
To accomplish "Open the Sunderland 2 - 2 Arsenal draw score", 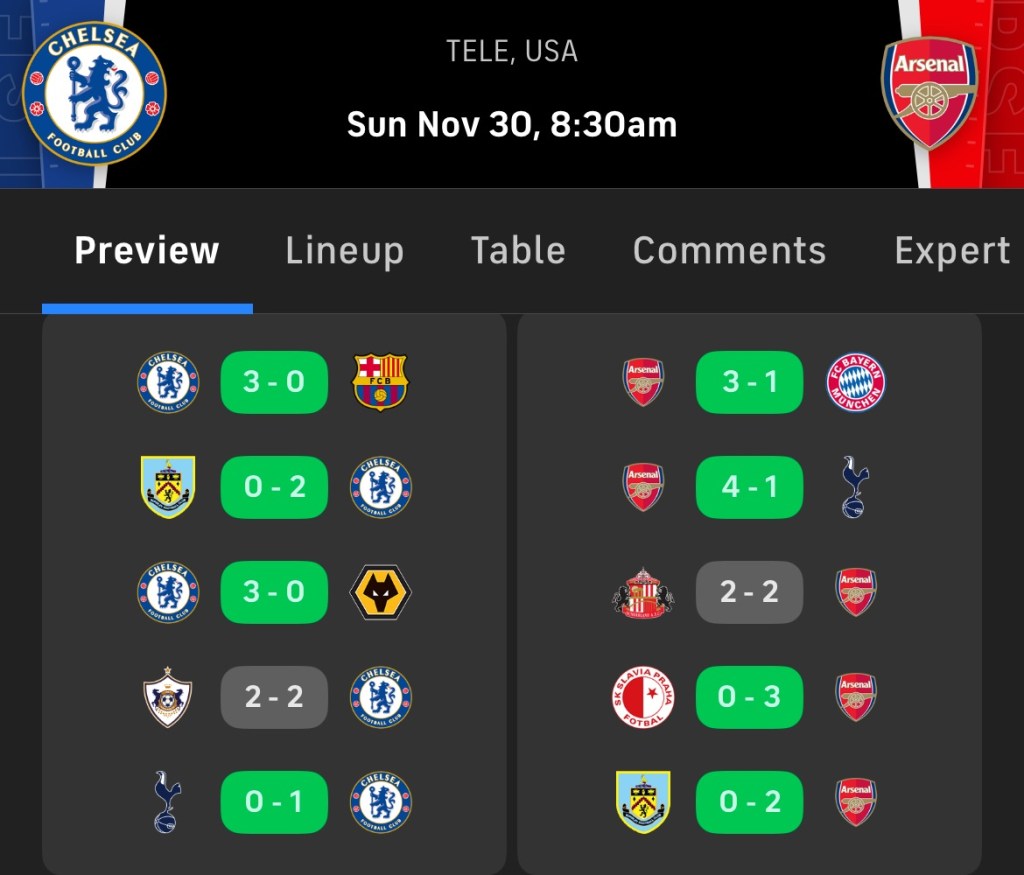I will (749, 592).
